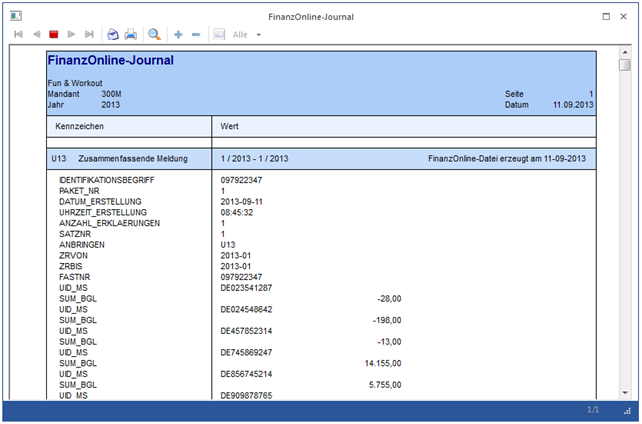Advance to next page arrow

click(72, 34)
